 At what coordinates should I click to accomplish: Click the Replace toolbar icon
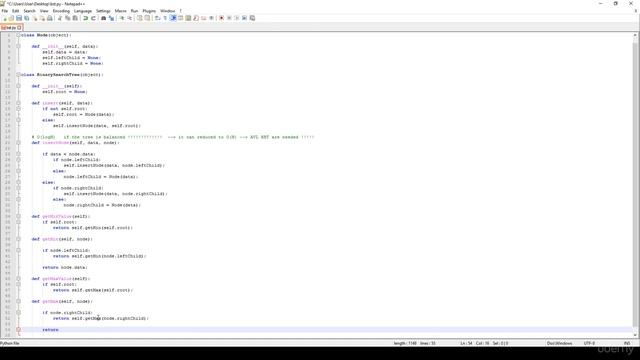tap(111, 18)
